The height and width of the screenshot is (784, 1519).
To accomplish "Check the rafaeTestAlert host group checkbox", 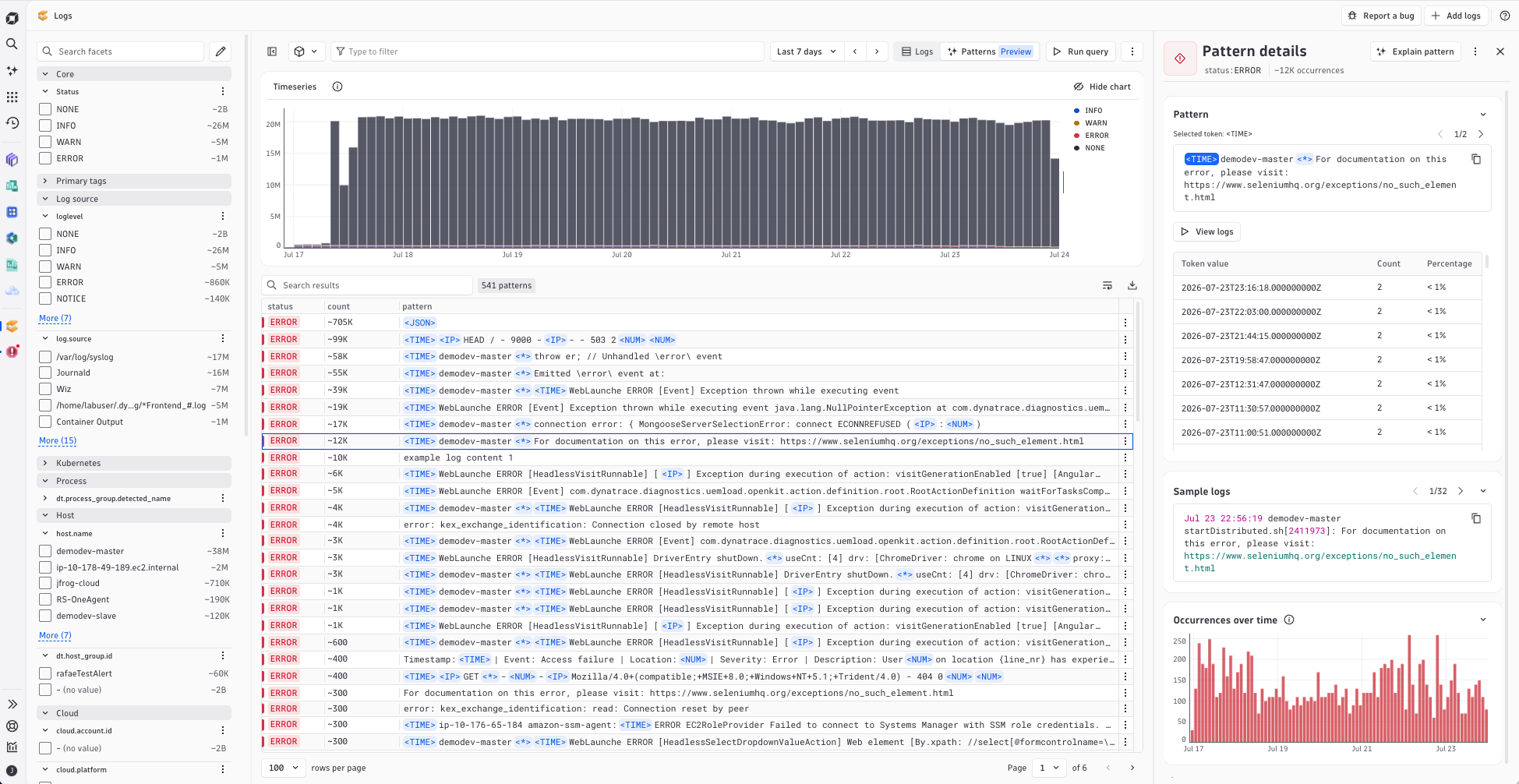I will tap(45, 673).
